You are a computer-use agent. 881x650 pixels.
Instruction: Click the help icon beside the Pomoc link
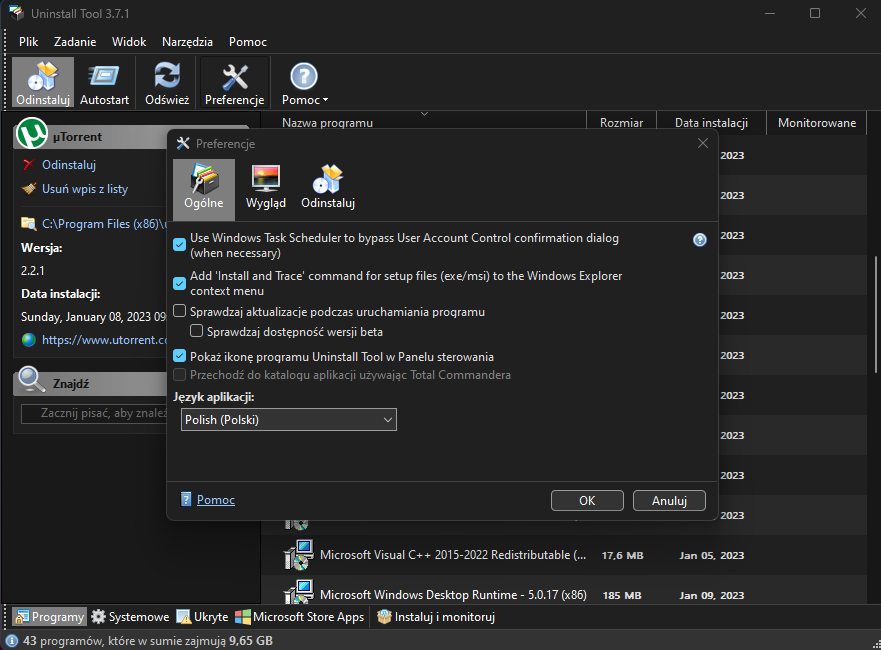(x=186, y=499)
